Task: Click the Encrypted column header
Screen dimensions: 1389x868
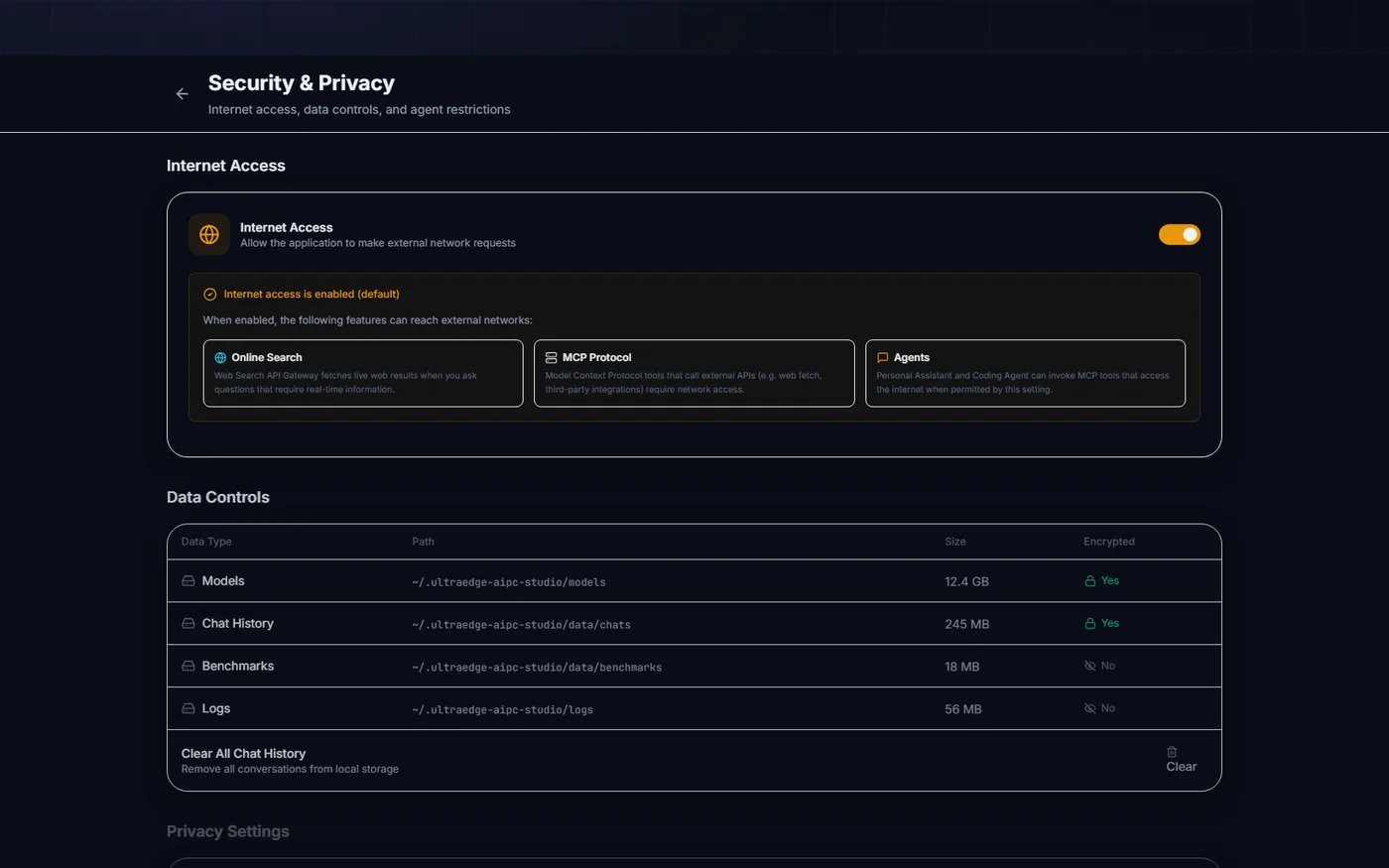Action: pyautogui.click(x=1109, y=542)
